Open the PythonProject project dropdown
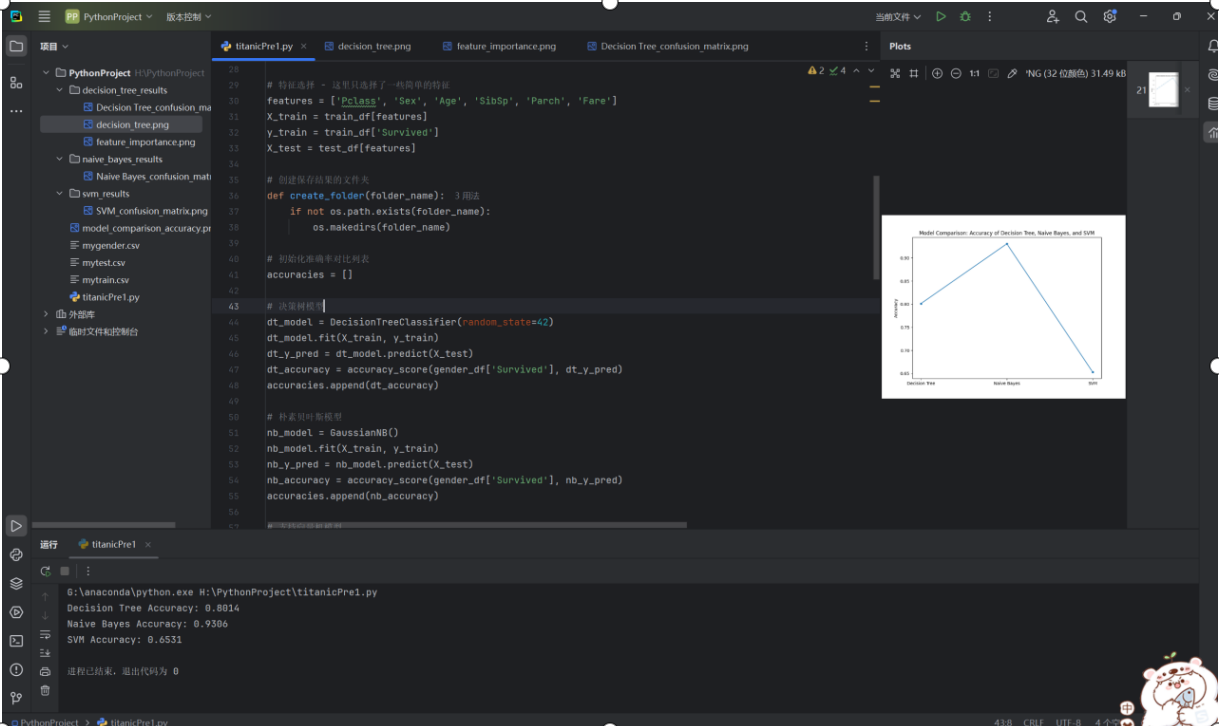 coord(109,17)
